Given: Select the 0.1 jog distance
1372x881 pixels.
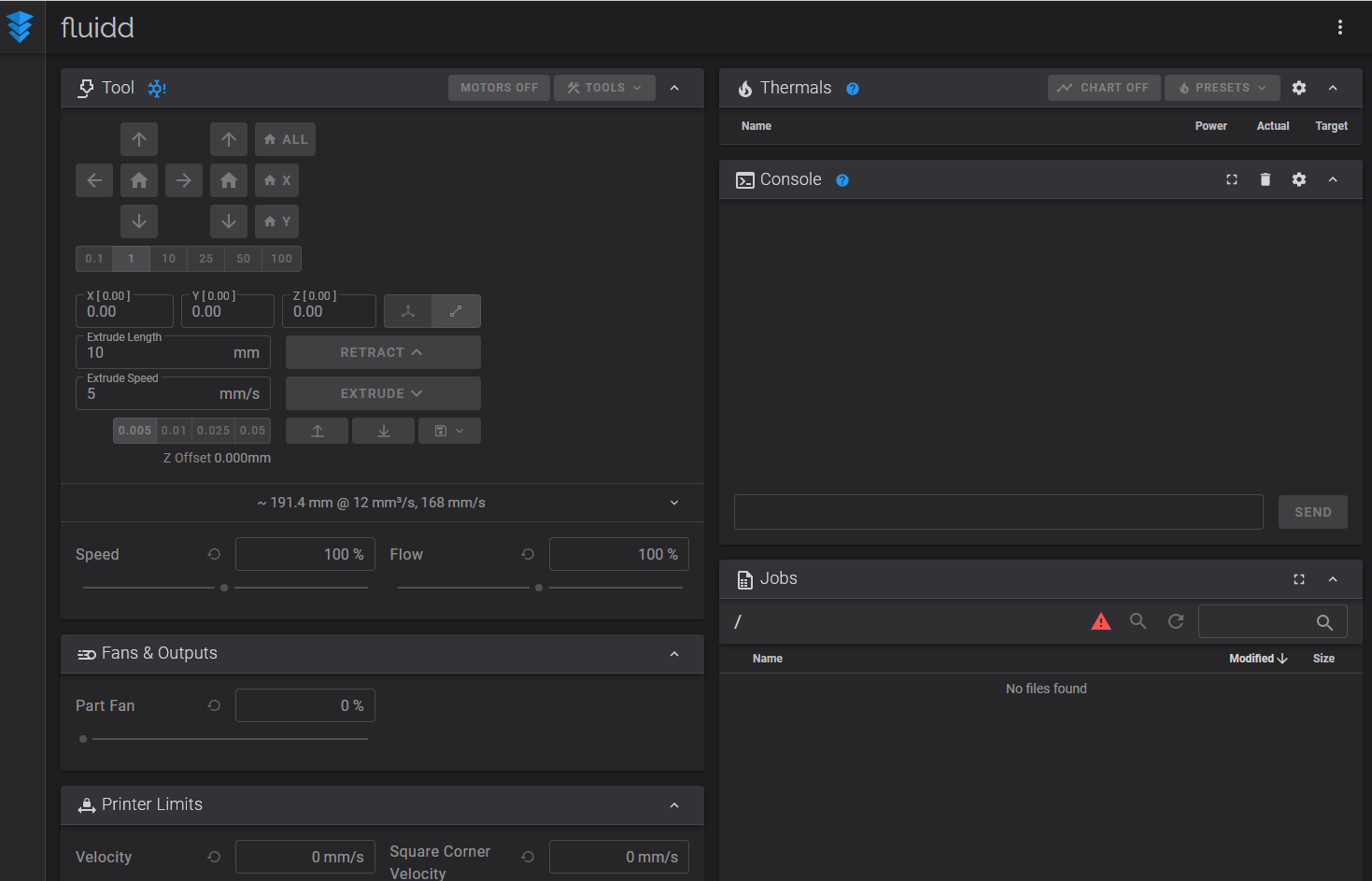Looking at the screenshot, I should tap(94, 258).
